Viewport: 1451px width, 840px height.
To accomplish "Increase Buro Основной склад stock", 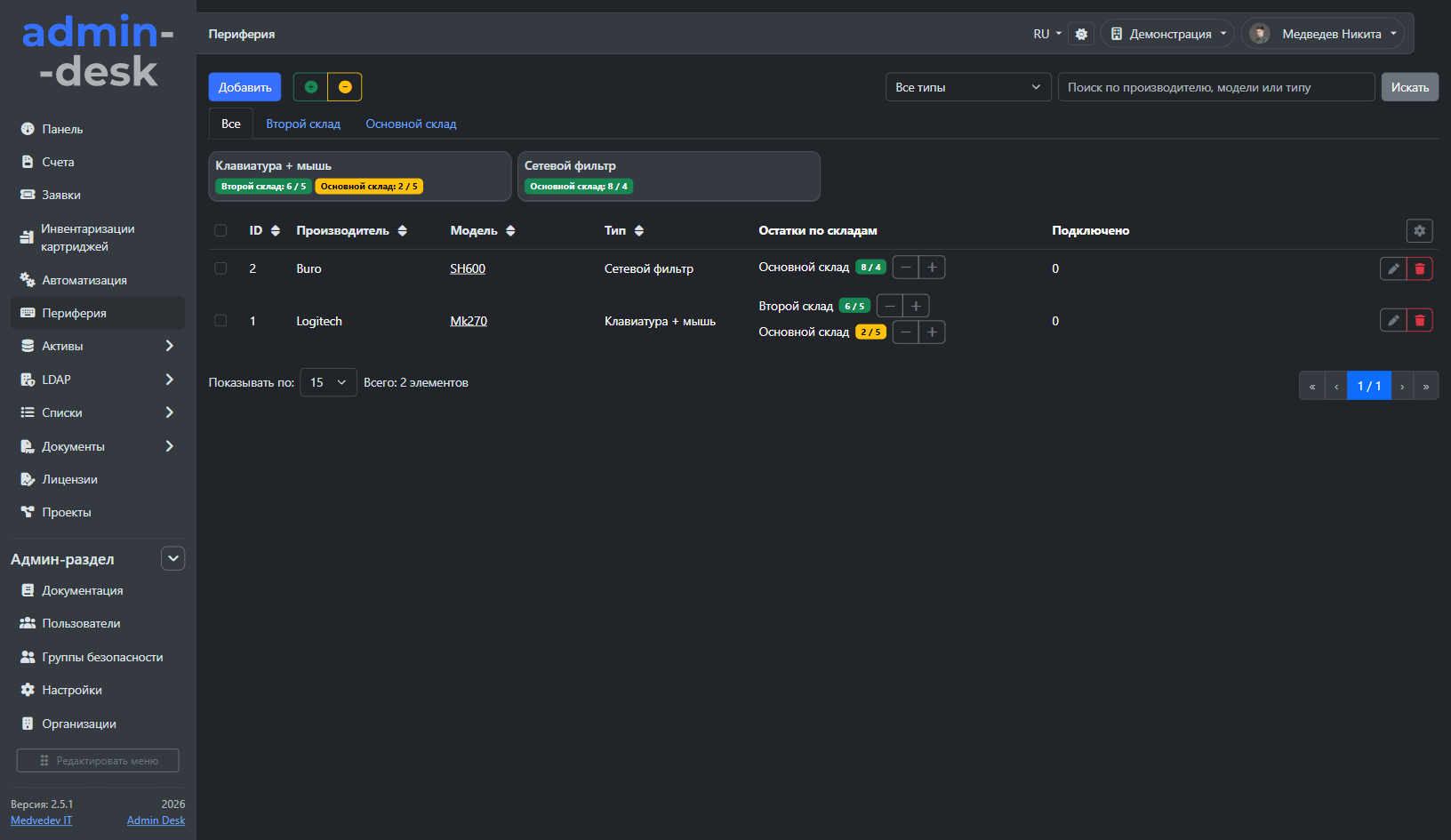I will (932, 268).
